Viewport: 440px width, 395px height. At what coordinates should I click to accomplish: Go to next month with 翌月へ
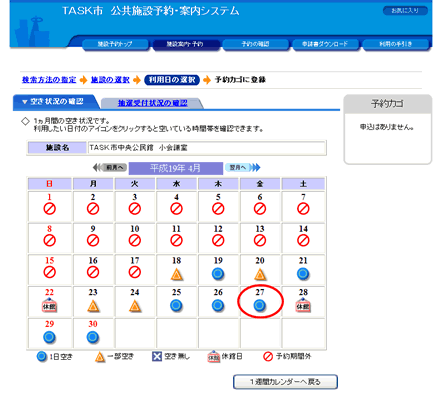[x=242, y=167]
